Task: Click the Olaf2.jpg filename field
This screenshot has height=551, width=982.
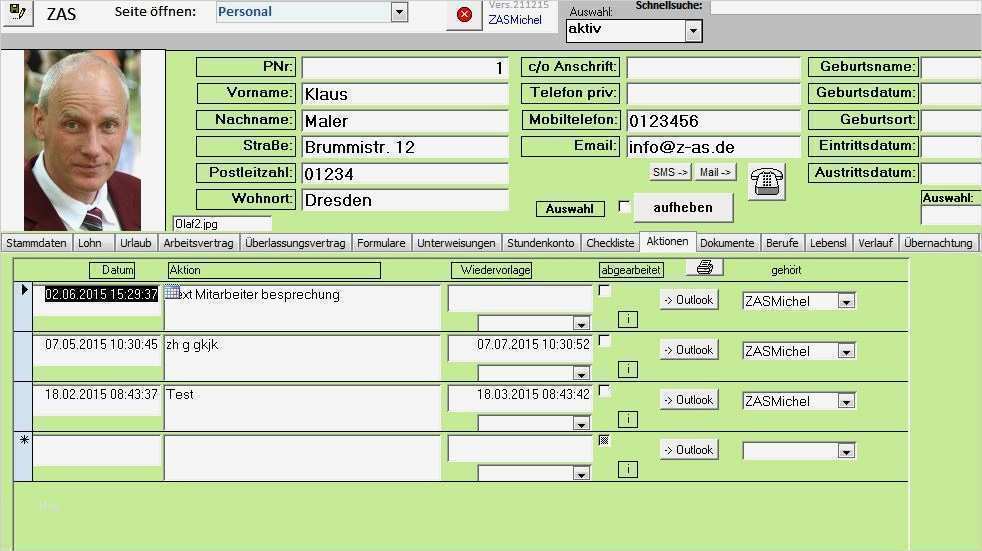Action: (222, 224)
